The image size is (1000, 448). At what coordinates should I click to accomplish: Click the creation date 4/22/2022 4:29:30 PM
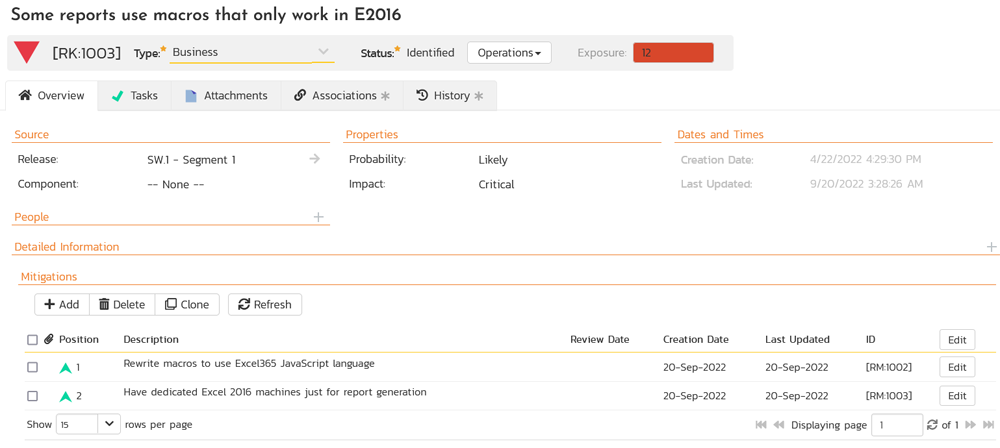(864, 160)
